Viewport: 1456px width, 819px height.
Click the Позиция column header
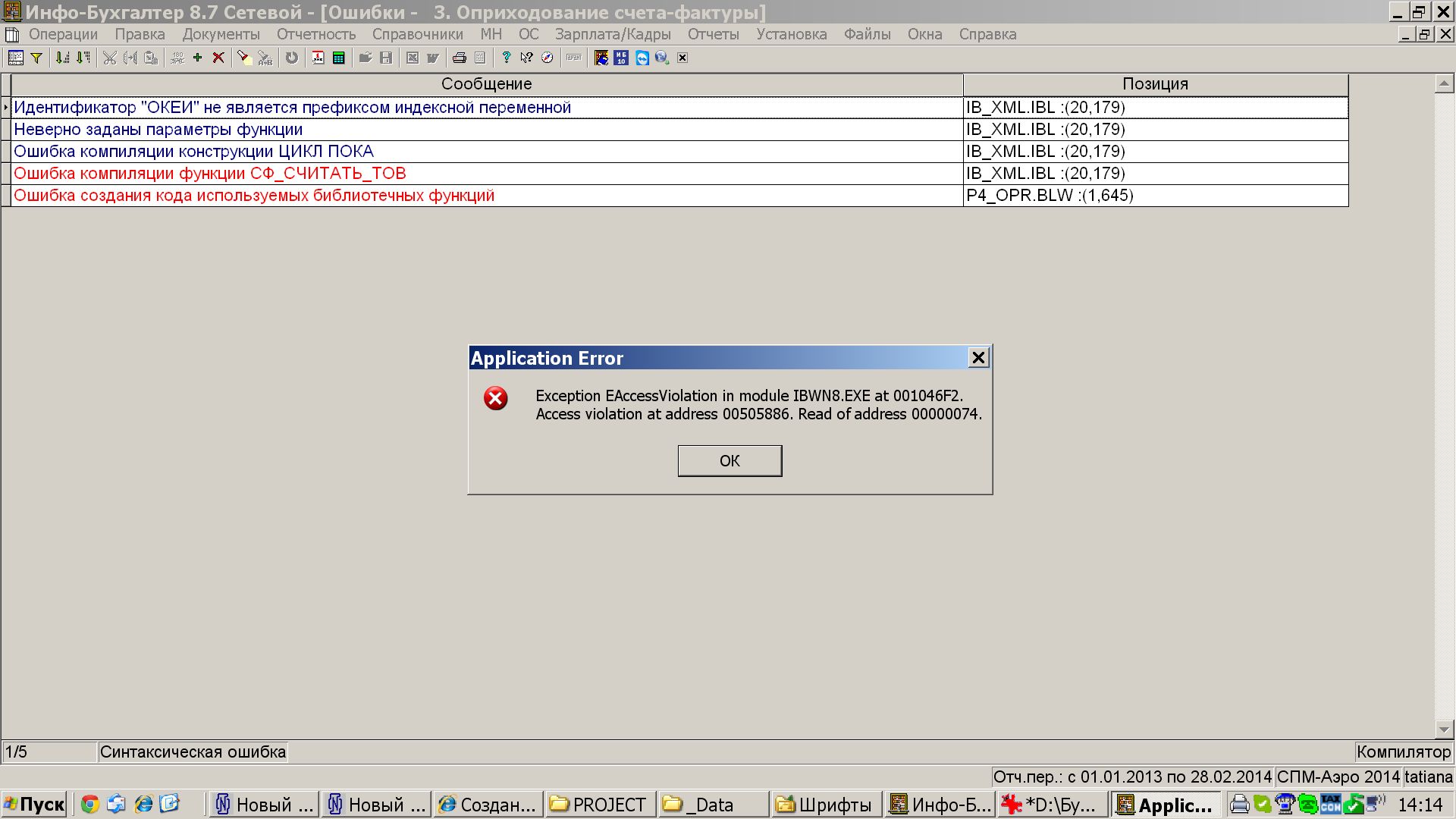[x=1156, y=84]
